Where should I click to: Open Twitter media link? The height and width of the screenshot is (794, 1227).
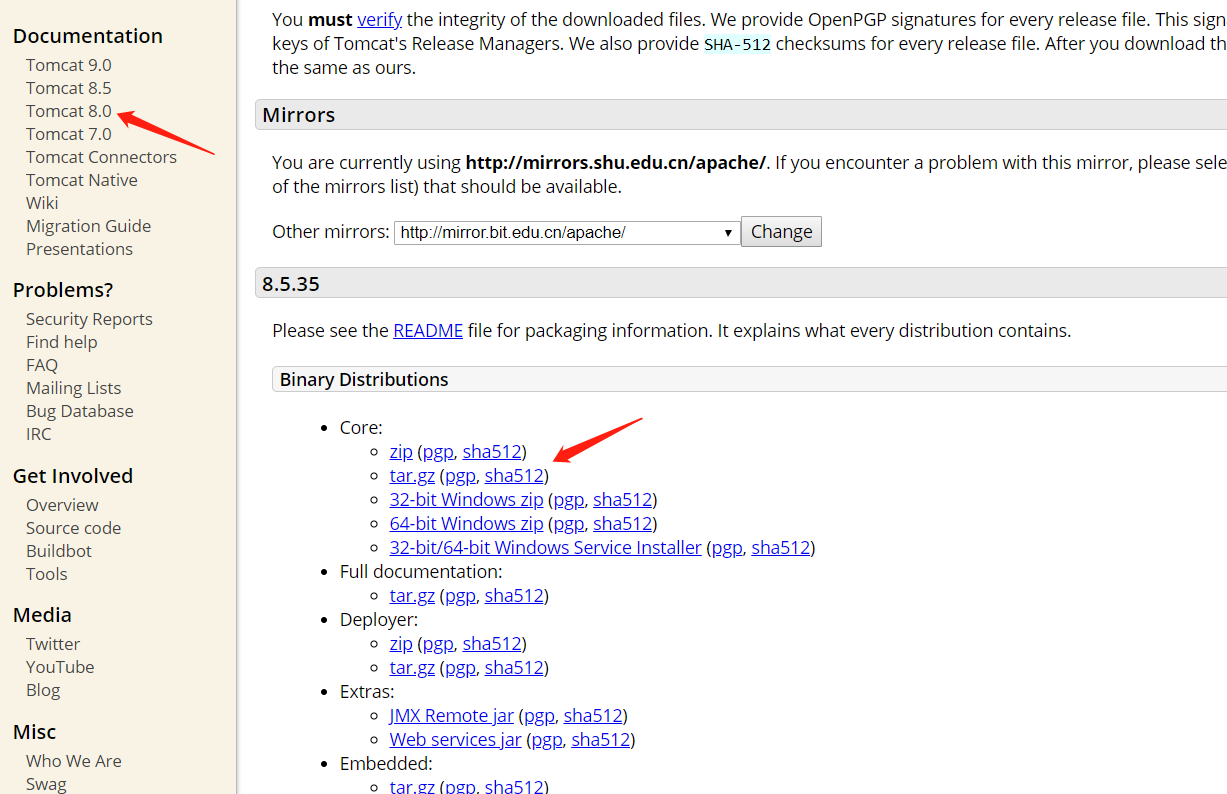[53, 644]
